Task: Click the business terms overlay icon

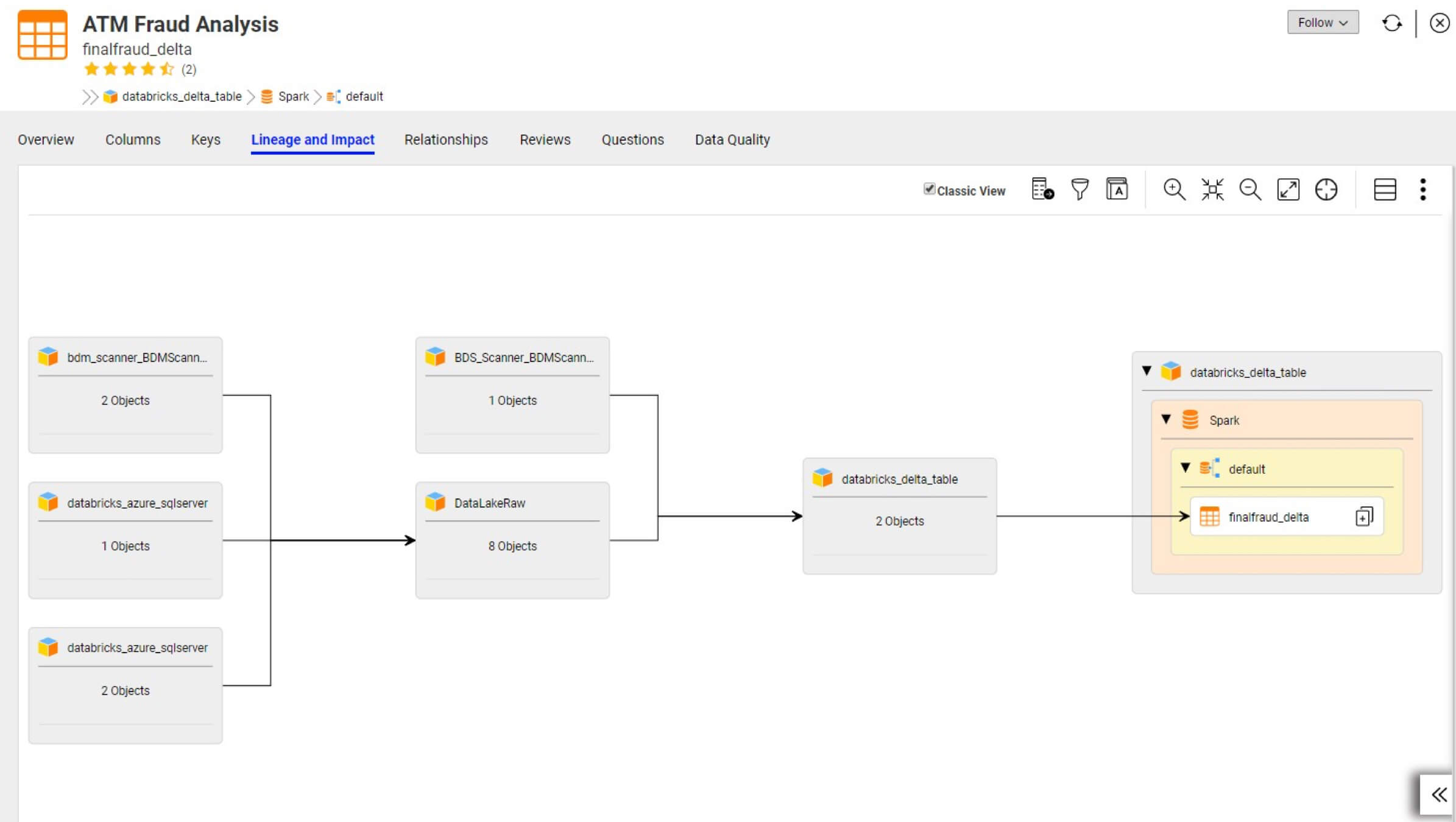Action: [x=1117, y=190]
